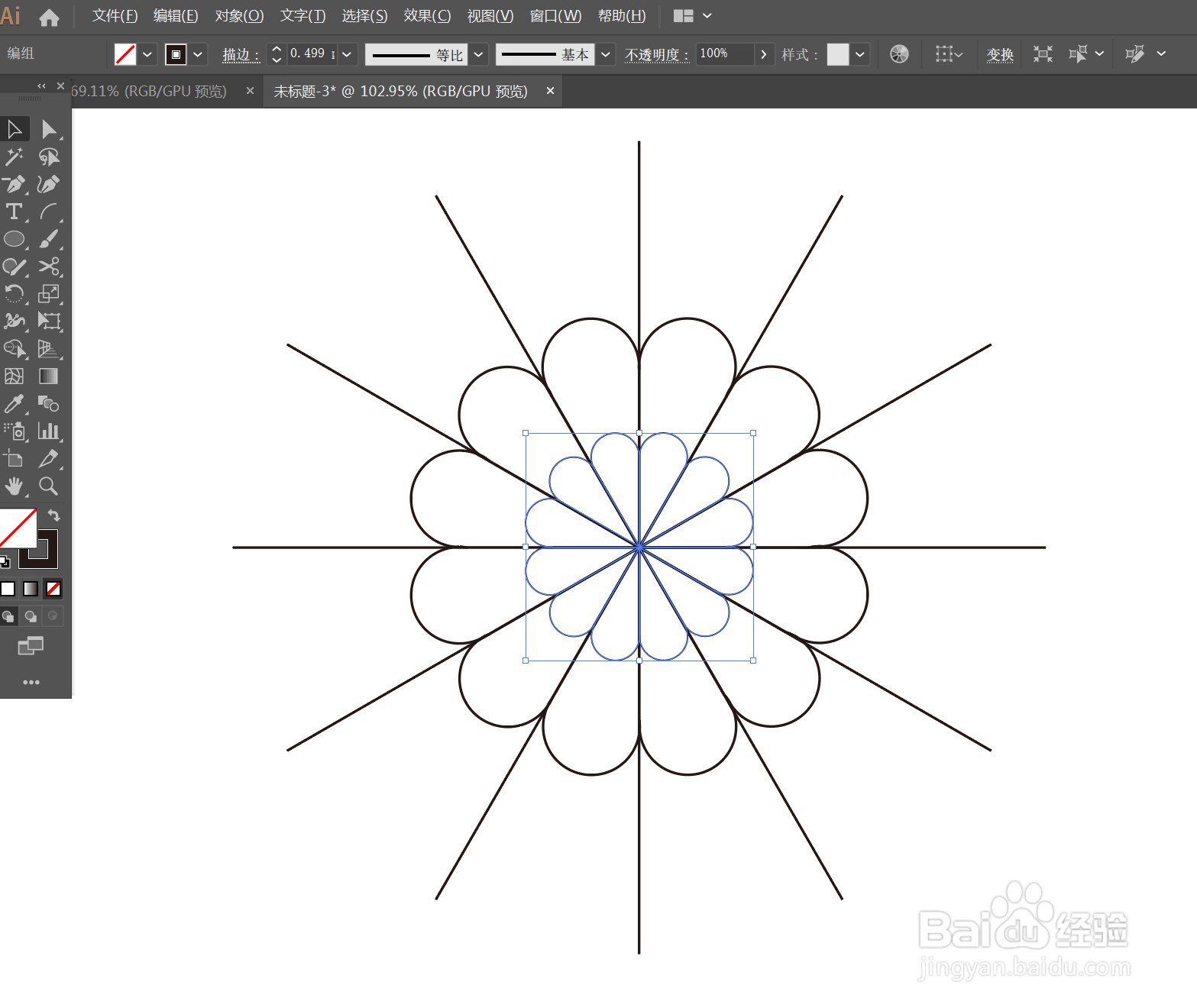Change screen mode at toolbar bottom
This screenshot has height=1008, width=1197.
pyautogui.click(x=31, y=646)
